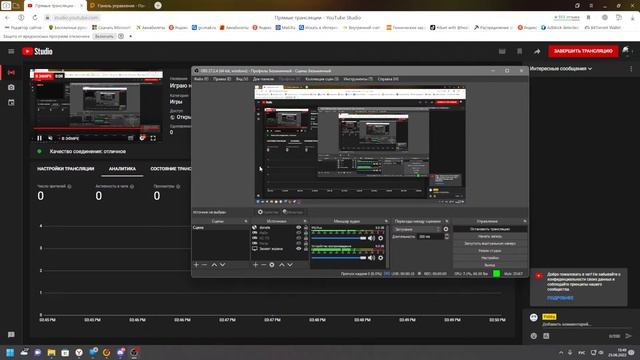Click Start Recording in OBS Controls

(490, 236)
